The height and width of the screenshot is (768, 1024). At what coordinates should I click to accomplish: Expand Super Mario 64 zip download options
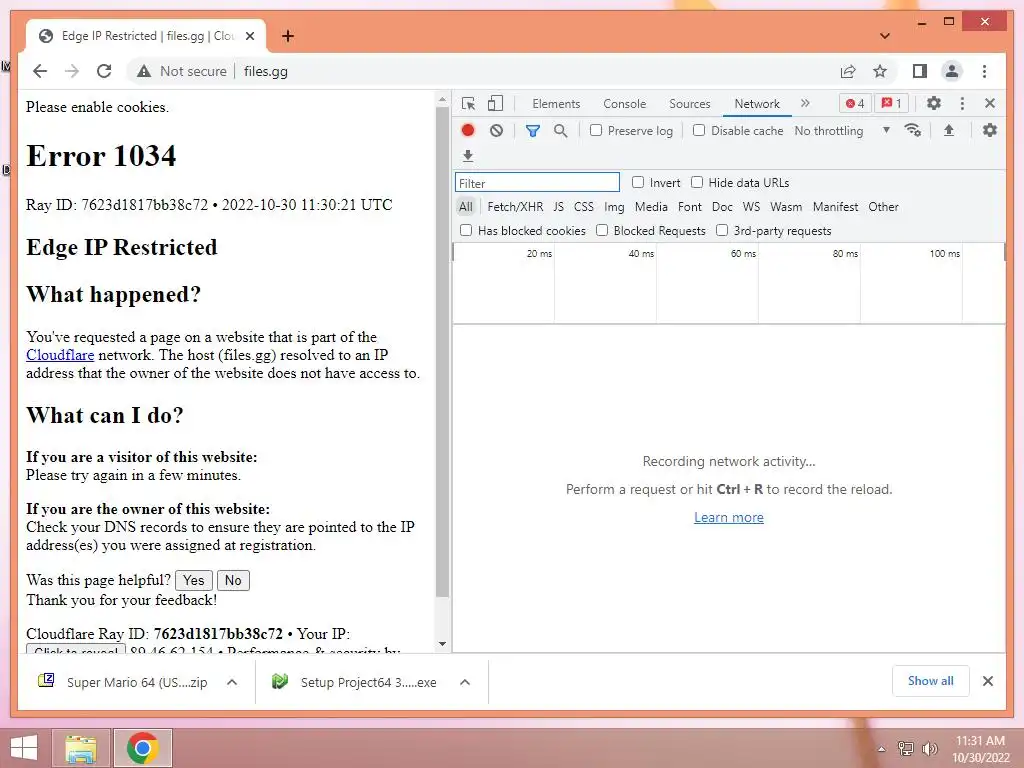click(232, 682)
